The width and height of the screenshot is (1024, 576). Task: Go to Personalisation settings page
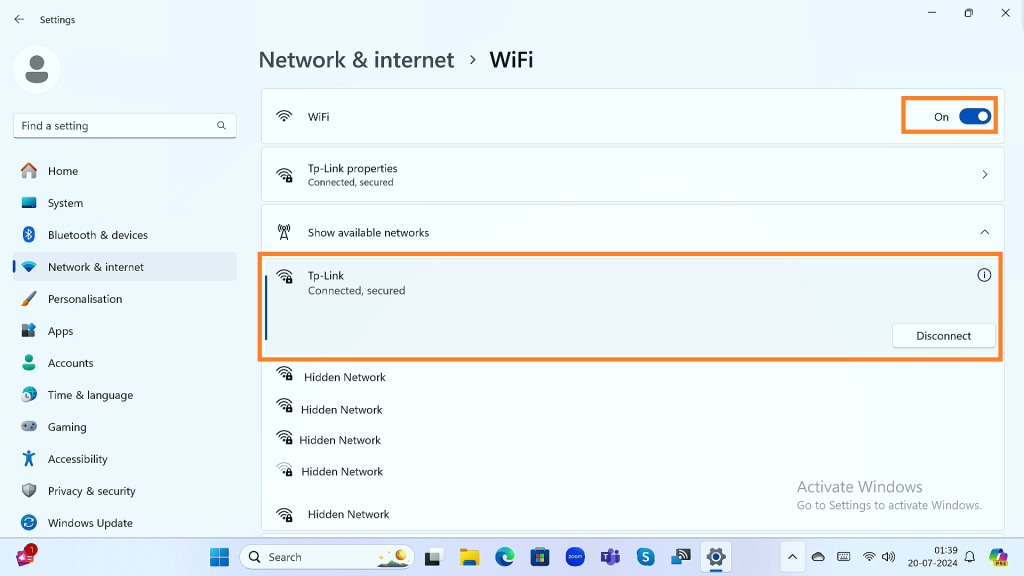(84, 299)
